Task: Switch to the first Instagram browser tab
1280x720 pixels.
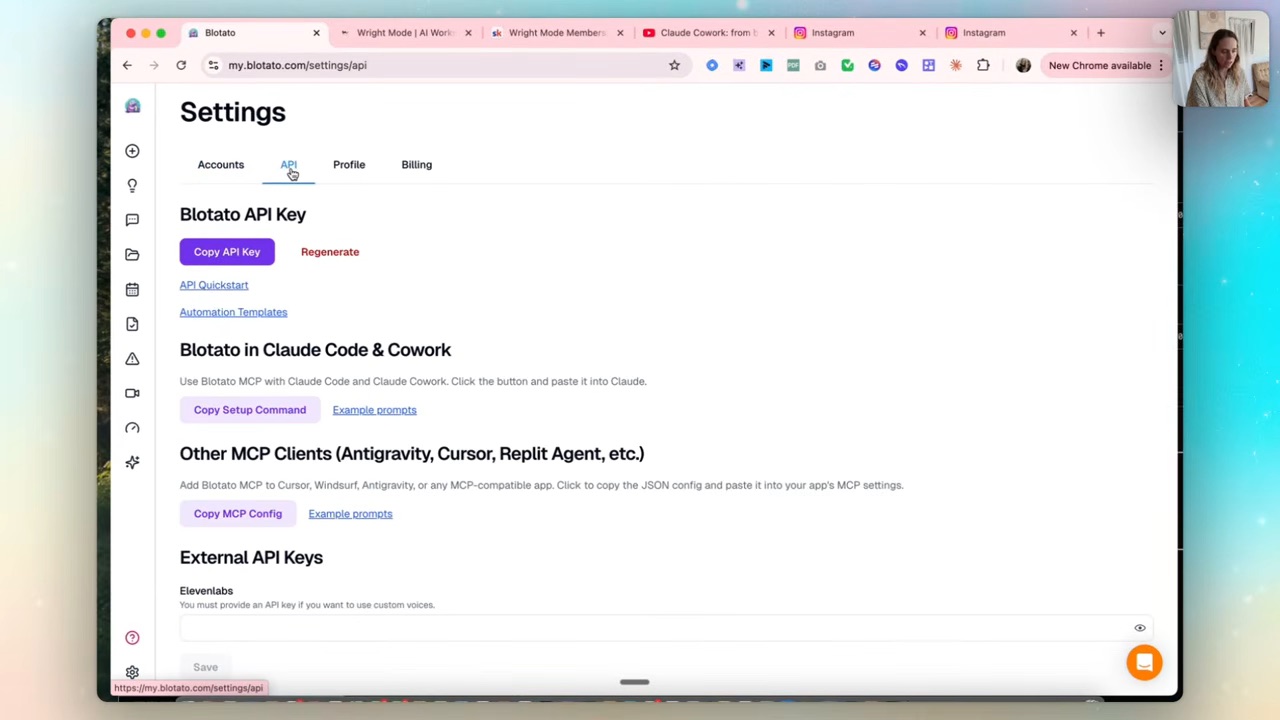Action: click(x=860, y=33)
